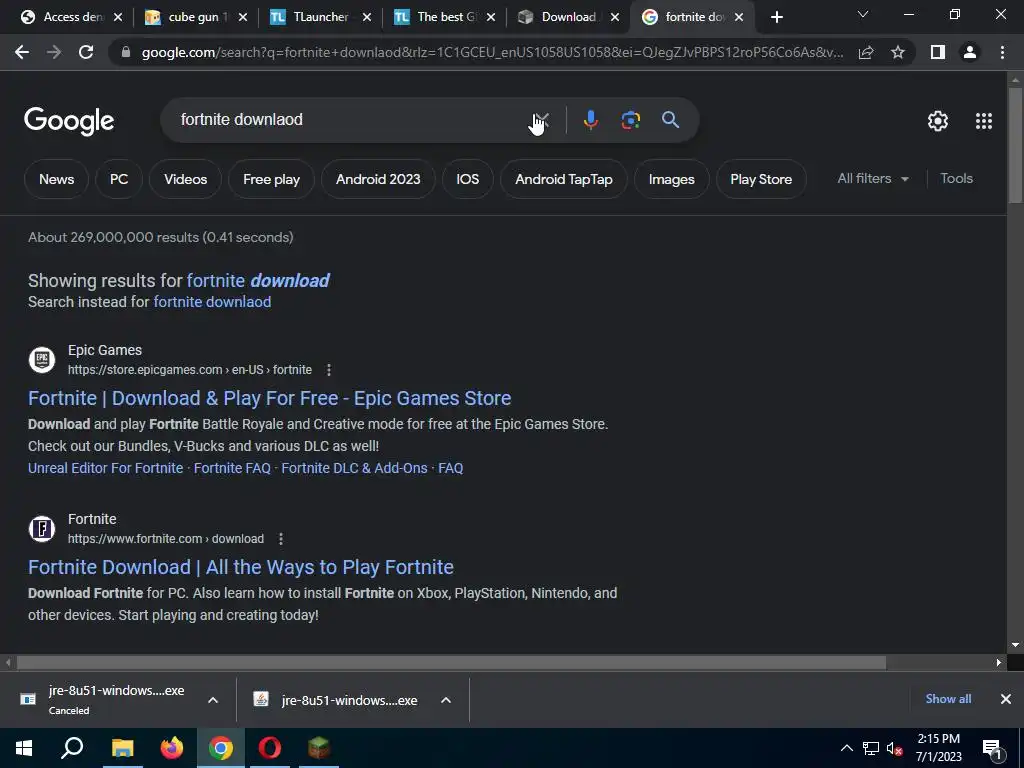Open Google quick settings gear
The image size is (1024, 768).
click(x=938, y=121)
